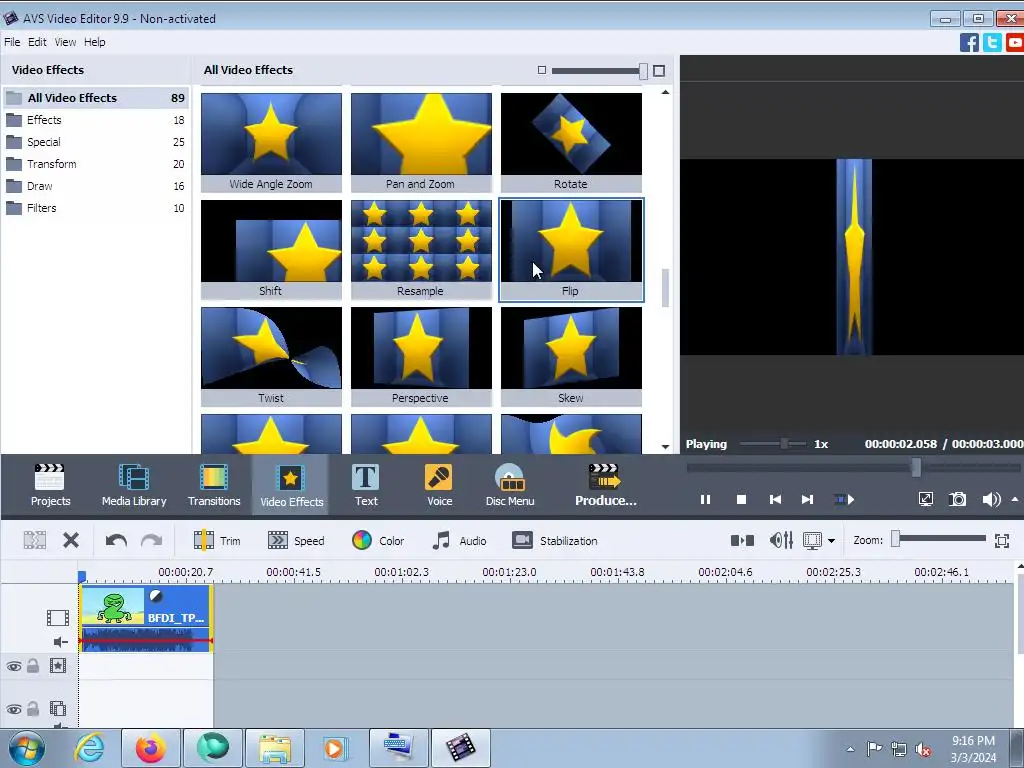This screenshot has width=1024, height=768.
Task: Stop the preview playback
Action: [x=741, y=500]
